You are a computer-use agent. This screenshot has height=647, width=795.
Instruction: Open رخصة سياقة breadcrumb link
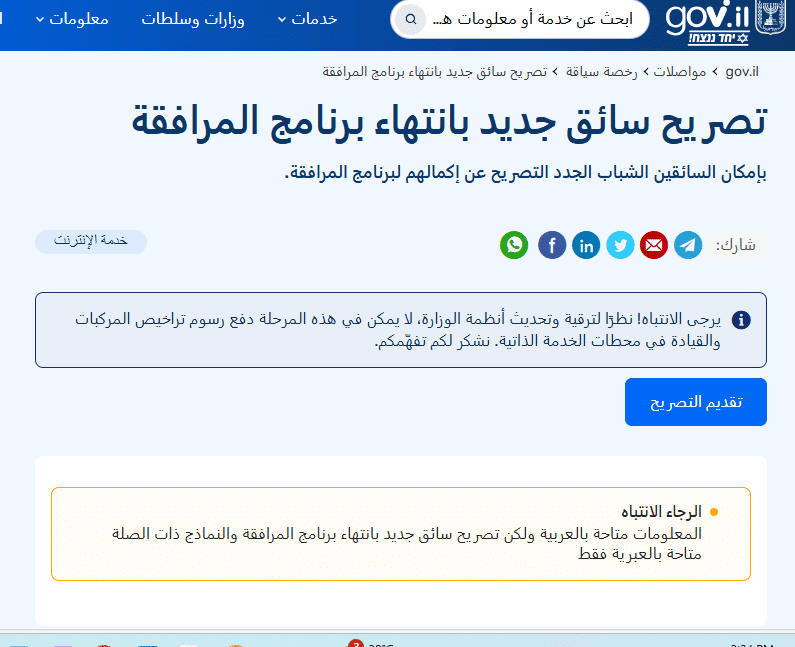(605, 72)
